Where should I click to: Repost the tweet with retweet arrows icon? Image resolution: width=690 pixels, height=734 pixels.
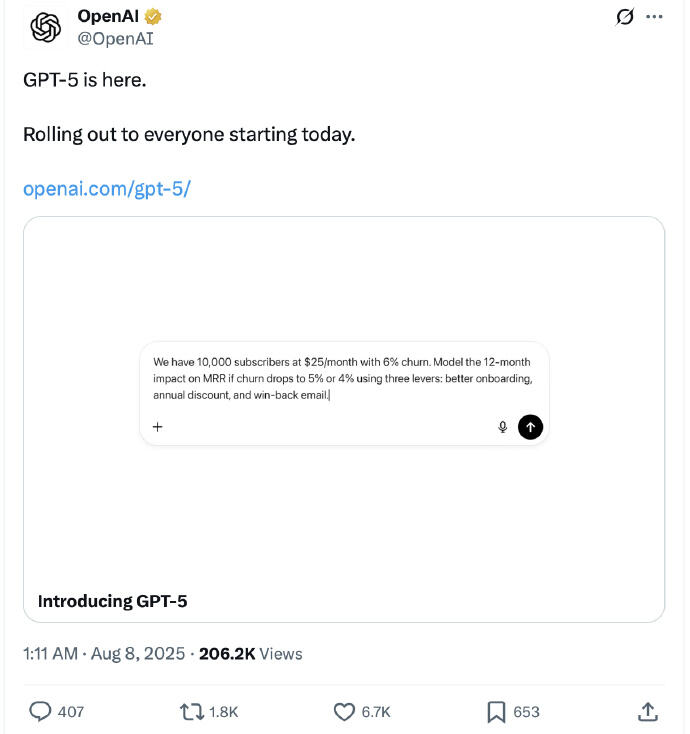pyautogui.click(x=191, y=712)
